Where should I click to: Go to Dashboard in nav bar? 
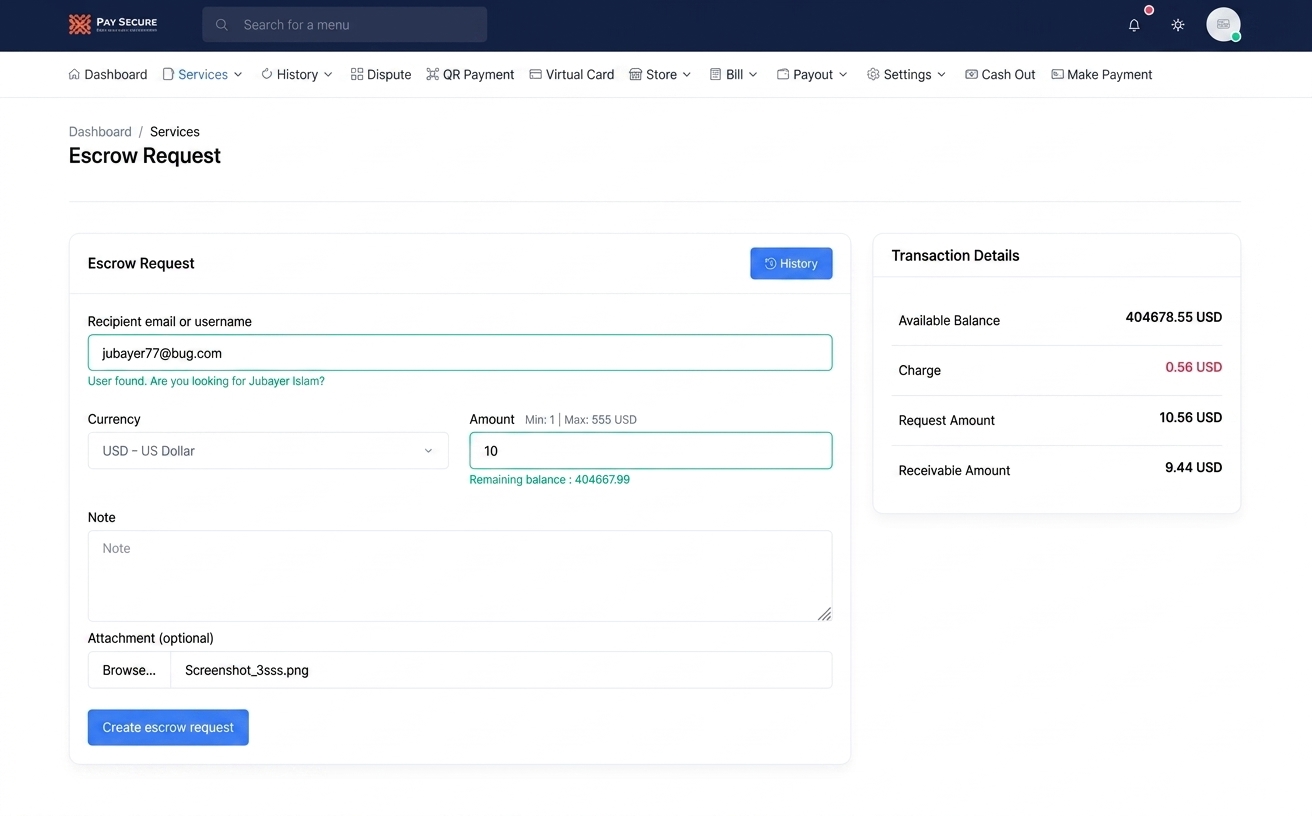(x=107, y=74)
